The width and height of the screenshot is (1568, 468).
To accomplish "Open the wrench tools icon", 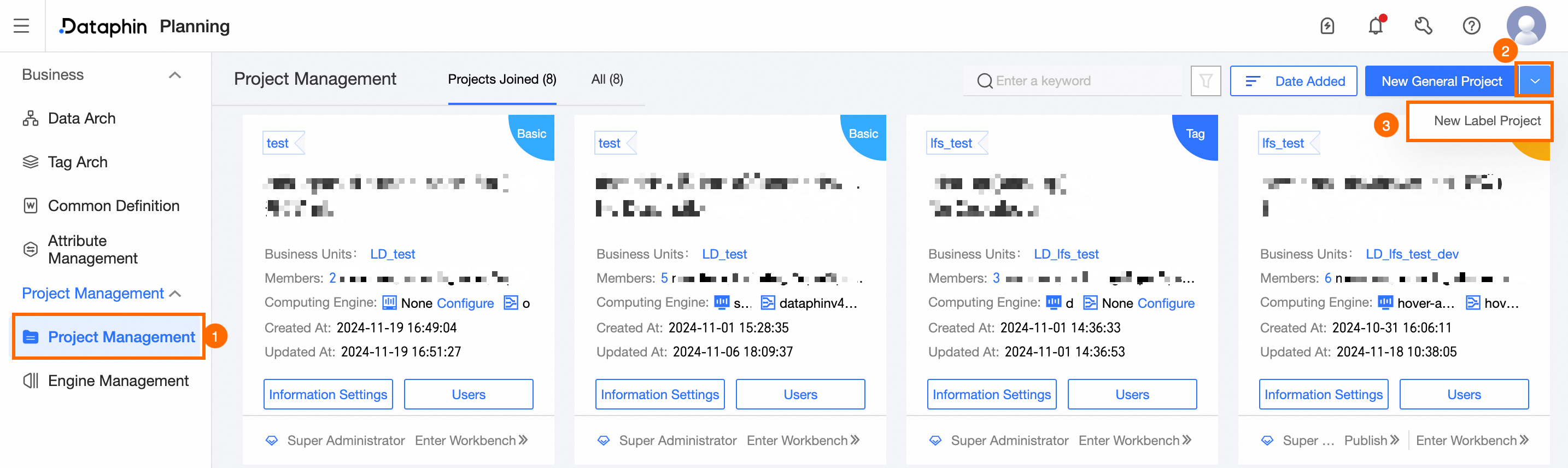I will [1423, 26].
